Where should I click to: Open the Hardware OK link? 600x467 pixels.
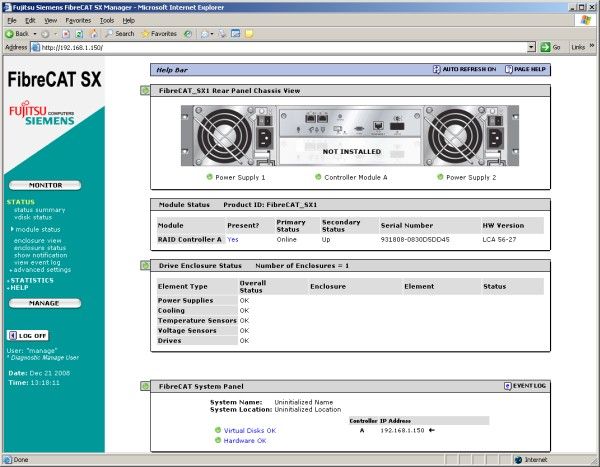(x=245, y=441)
